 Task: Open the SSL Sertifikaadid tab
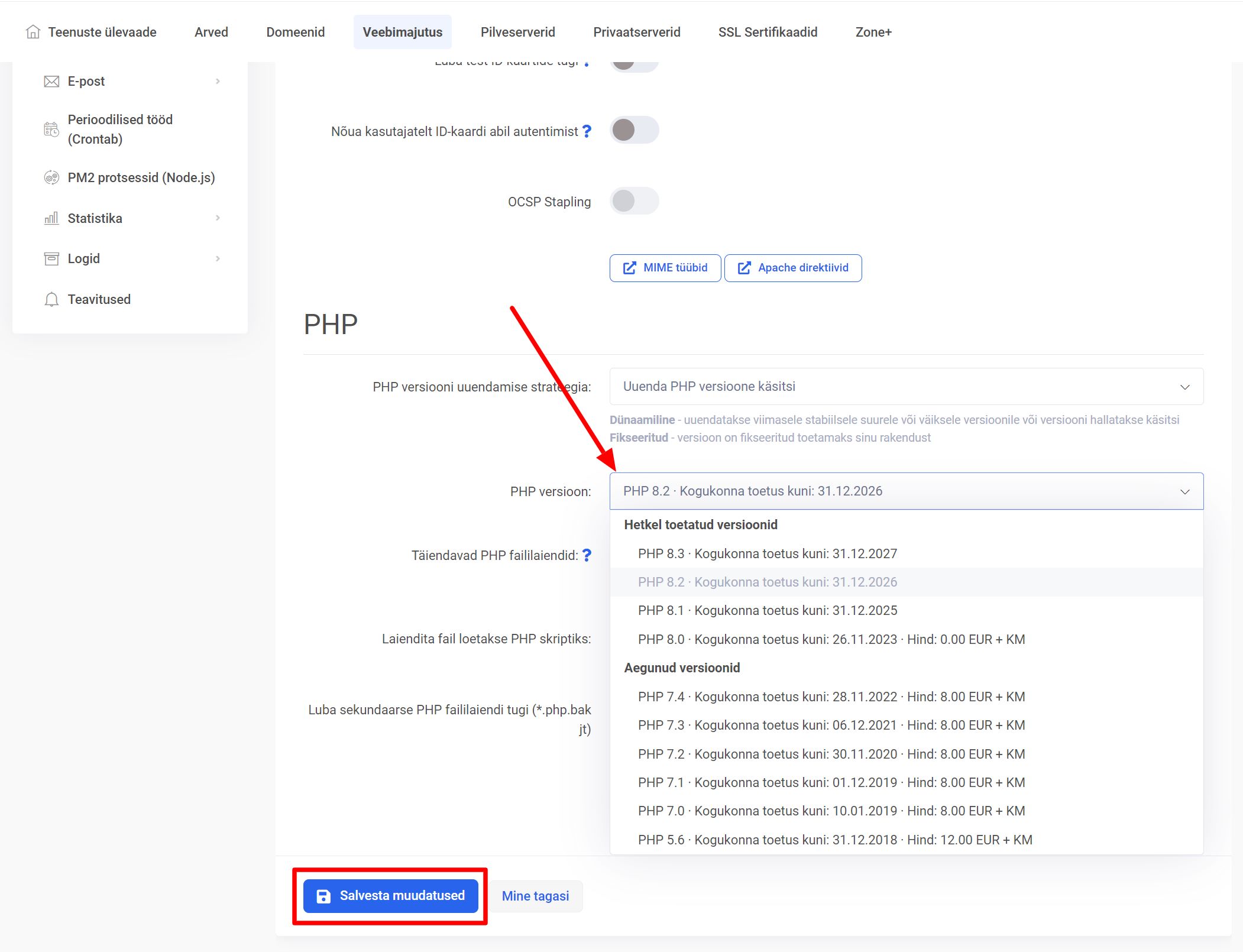click(x=767, y=32)
